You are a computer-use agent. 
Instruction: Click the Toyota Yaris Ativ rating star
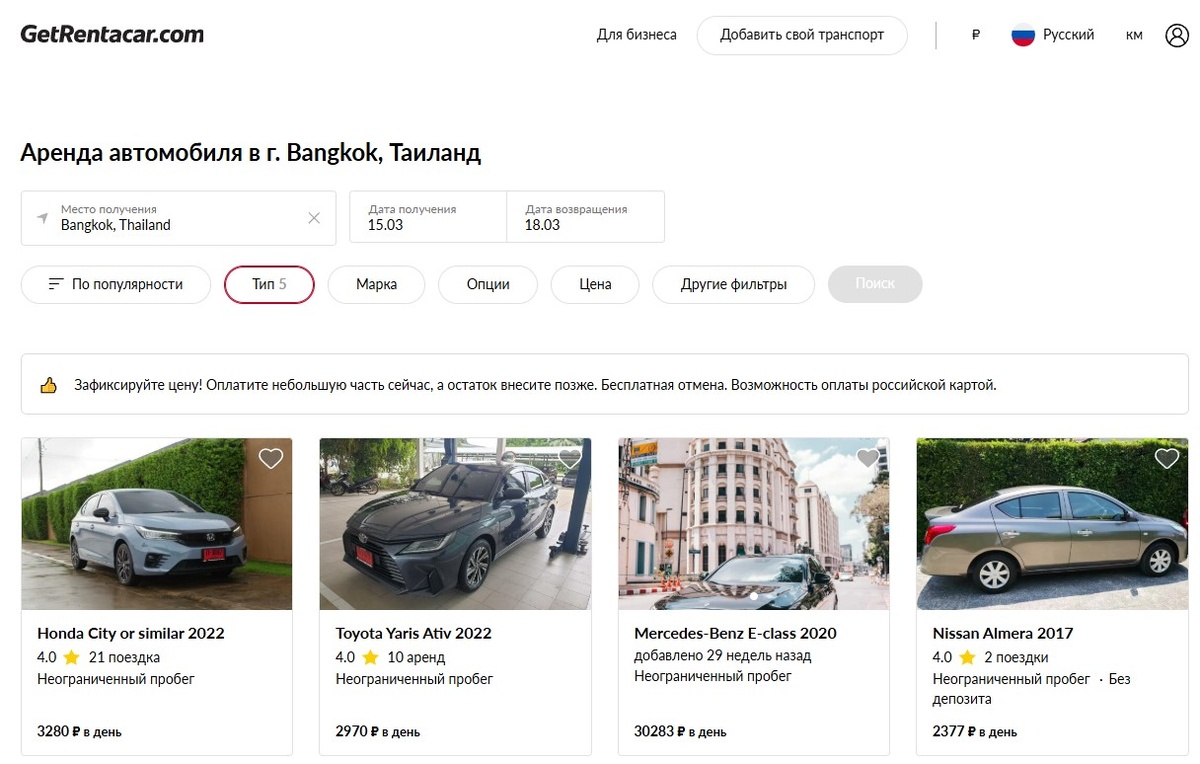370,657
